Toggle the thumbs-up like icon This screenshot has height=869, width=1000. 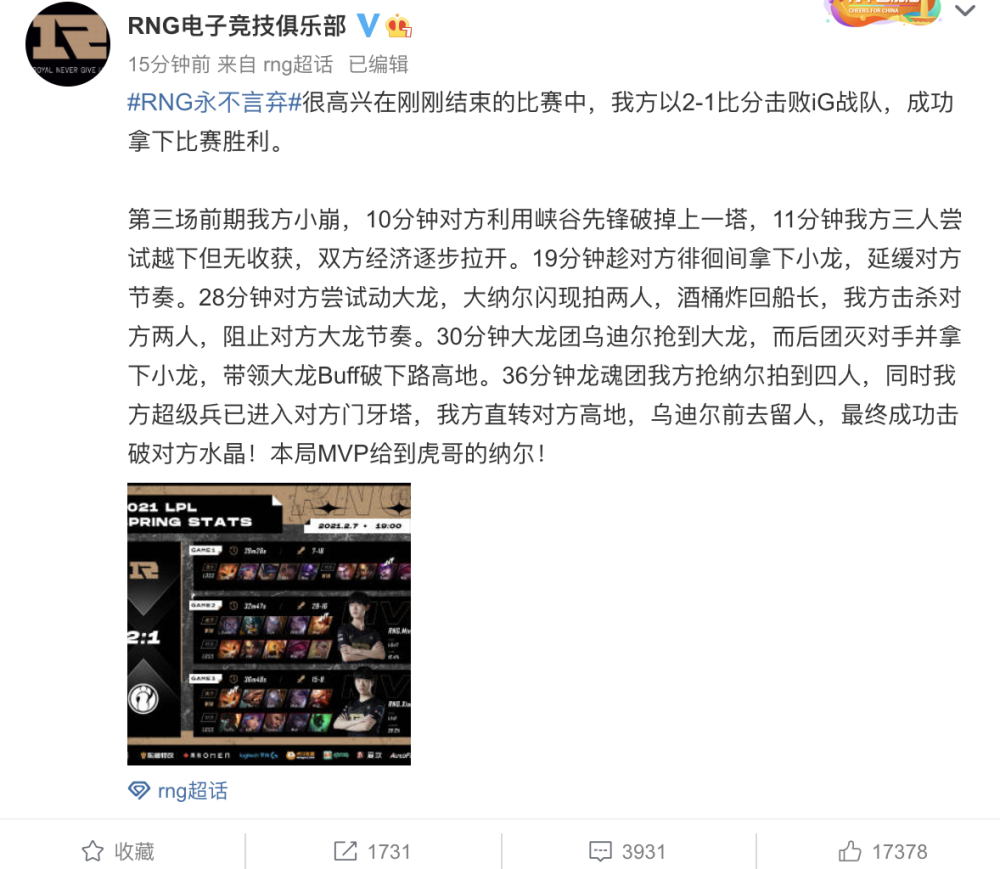pos(849,851)
